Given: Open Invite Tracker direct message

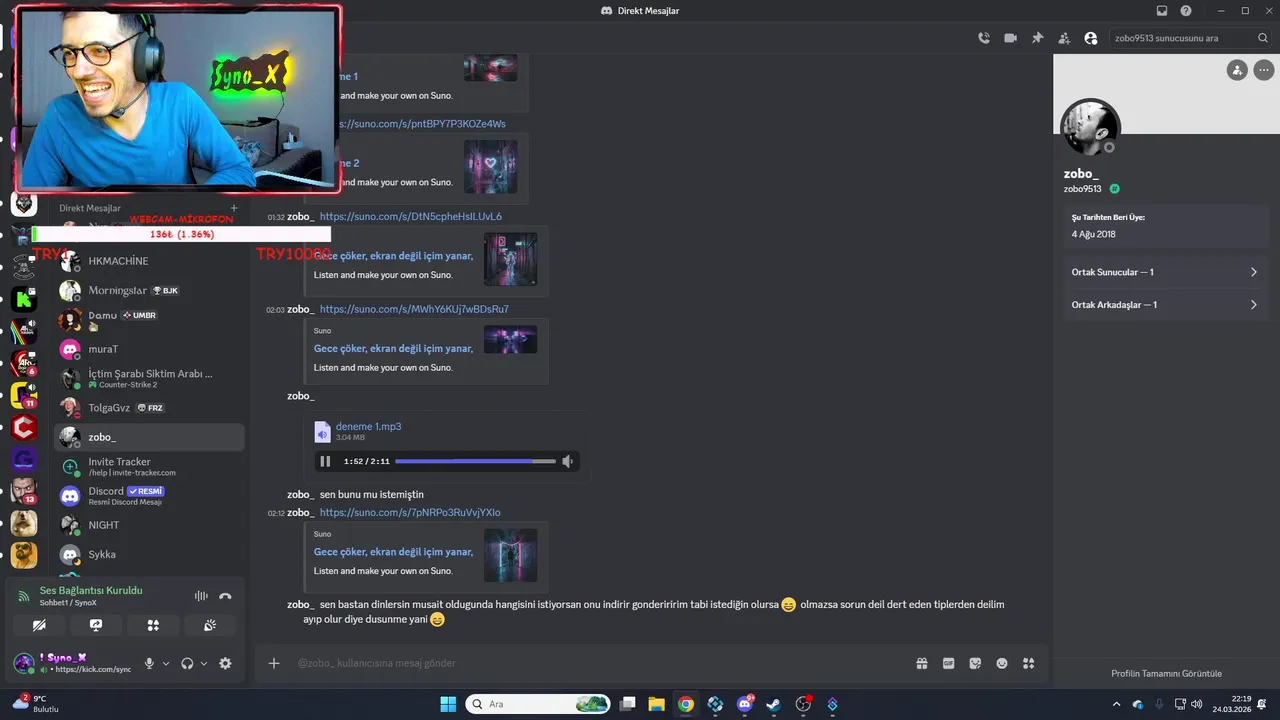Looking at the screenshot, I should click(x=149, y=466).
